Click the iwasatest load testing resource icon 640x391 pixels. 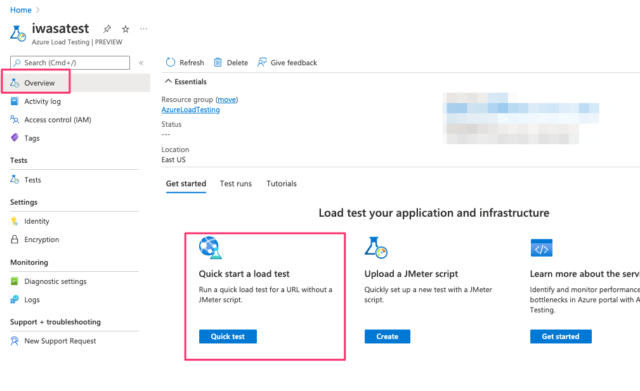click(18, 33)
